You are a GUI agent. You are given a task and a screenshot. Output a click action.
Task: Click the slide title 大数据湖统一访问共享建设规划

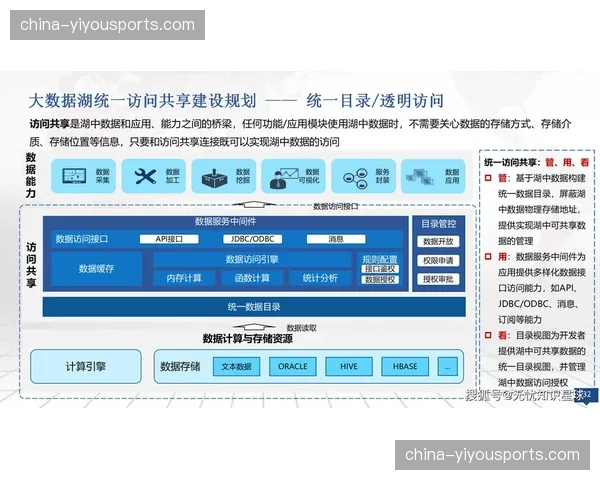(x=142, y=101)
